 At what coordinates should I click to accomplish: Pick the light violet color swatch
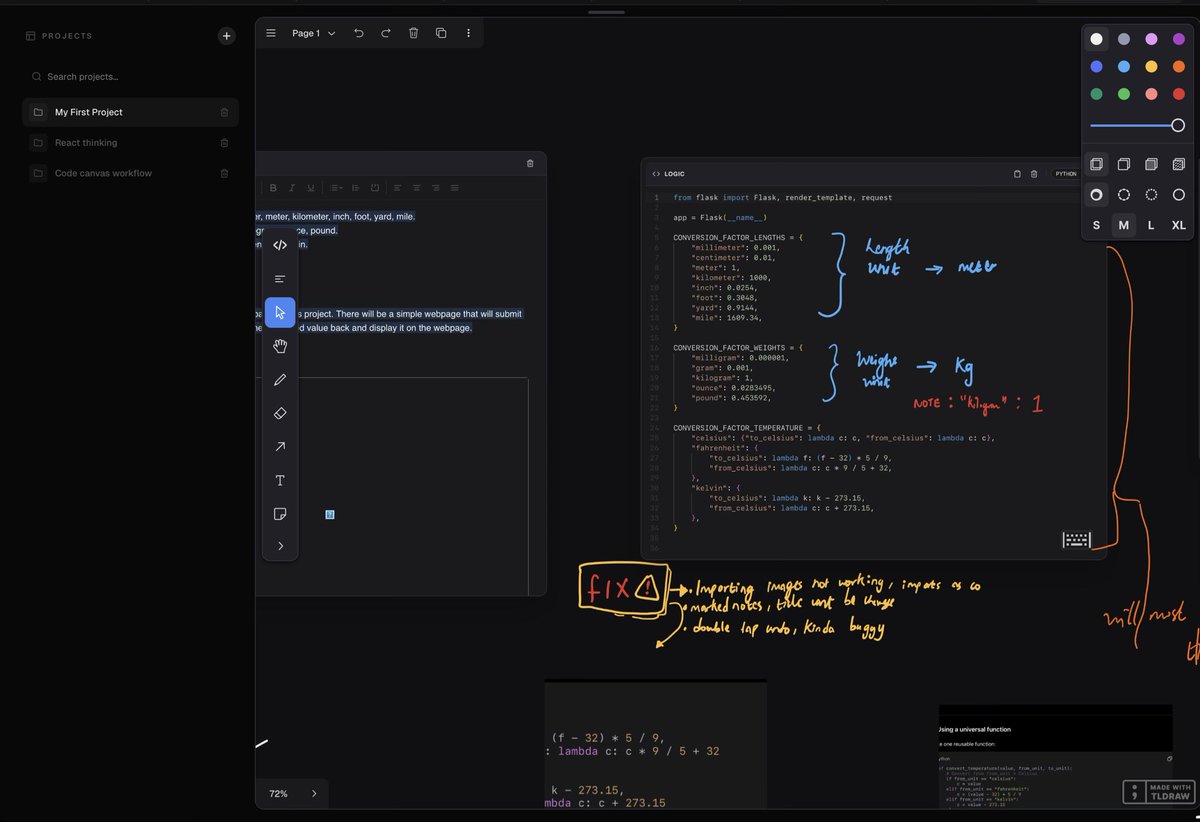coord(1151,39)
